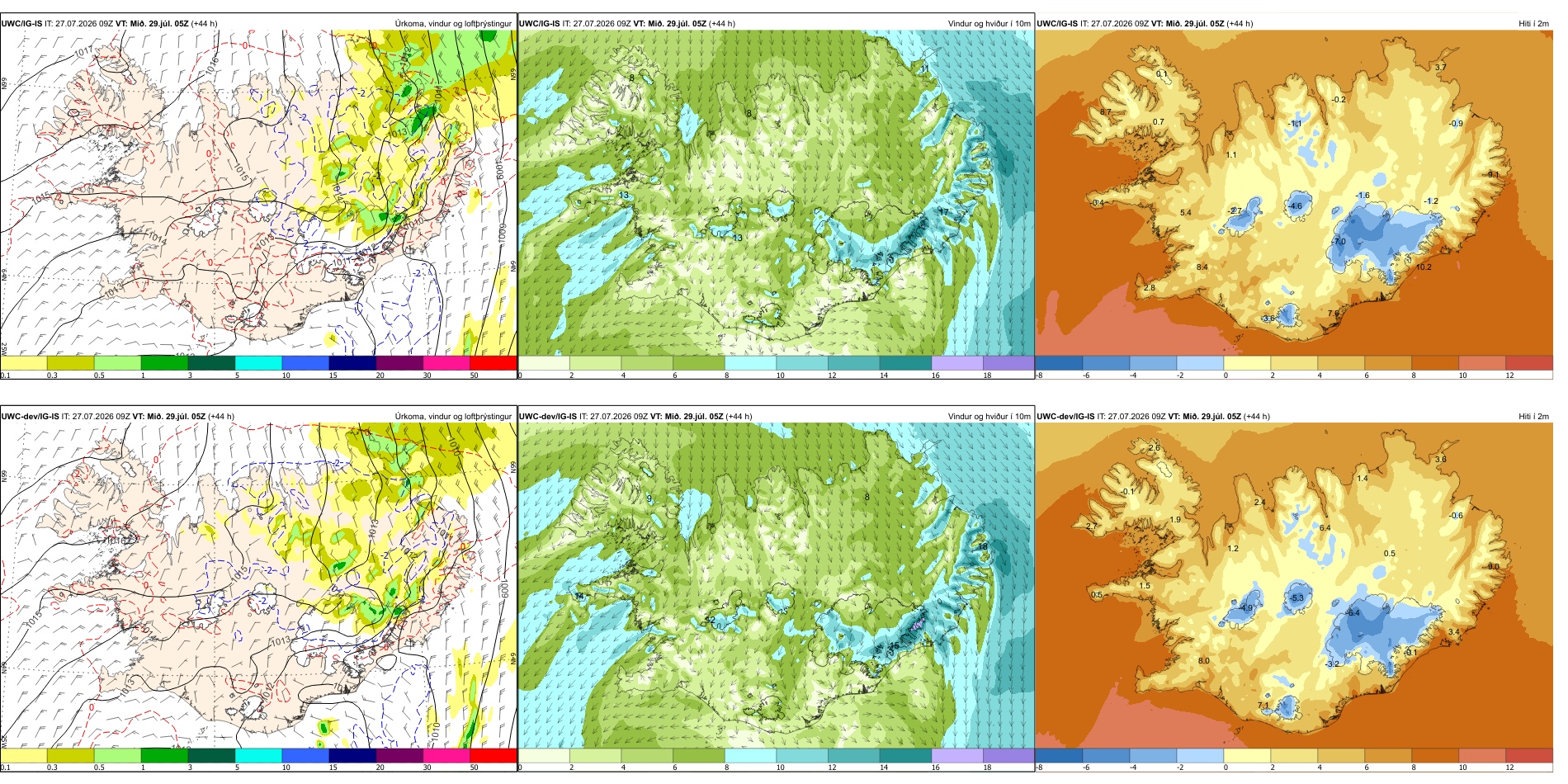Click the 18 wind value on bottom wind map
This screenshot has width=1568, height=784.
[983, 547]
